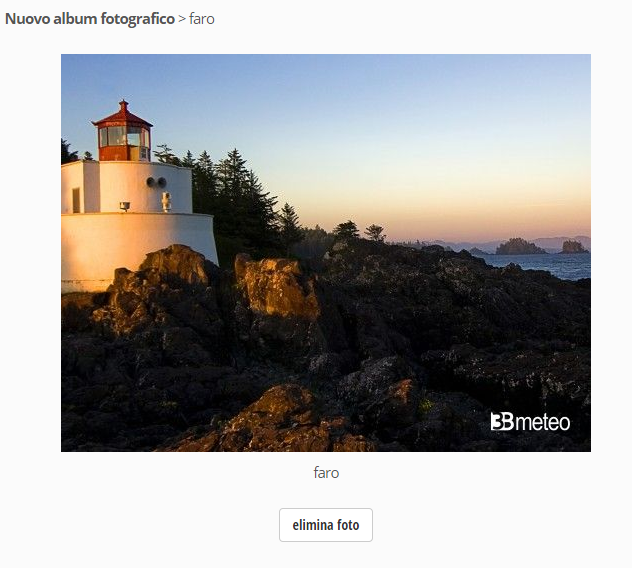Click the red lantern room of the lighthouse
Viewport: 632px width, 568px height.
(123, 139)
